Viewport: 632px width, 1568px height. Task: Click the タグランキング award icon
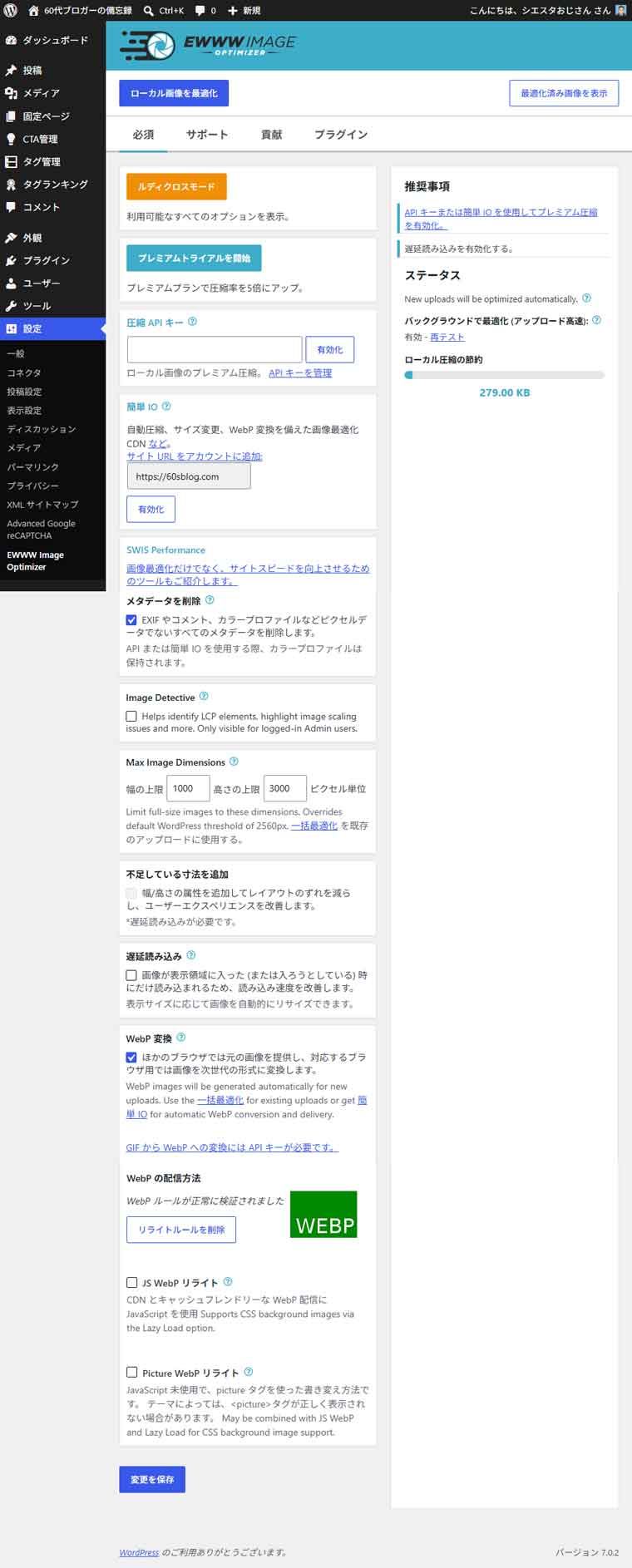pyautogui.click(x=11, y=185)
